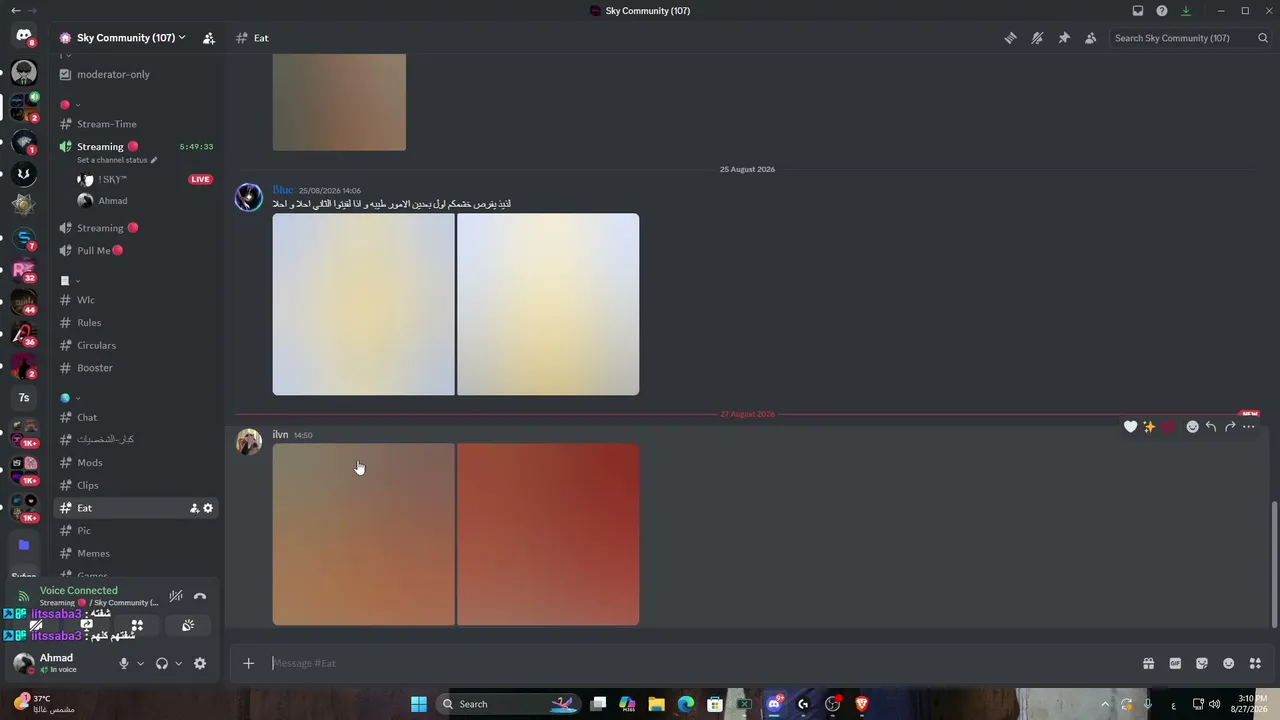Collapse the category above Chat
Screen dimensions: 1280x720
(69, 398)
